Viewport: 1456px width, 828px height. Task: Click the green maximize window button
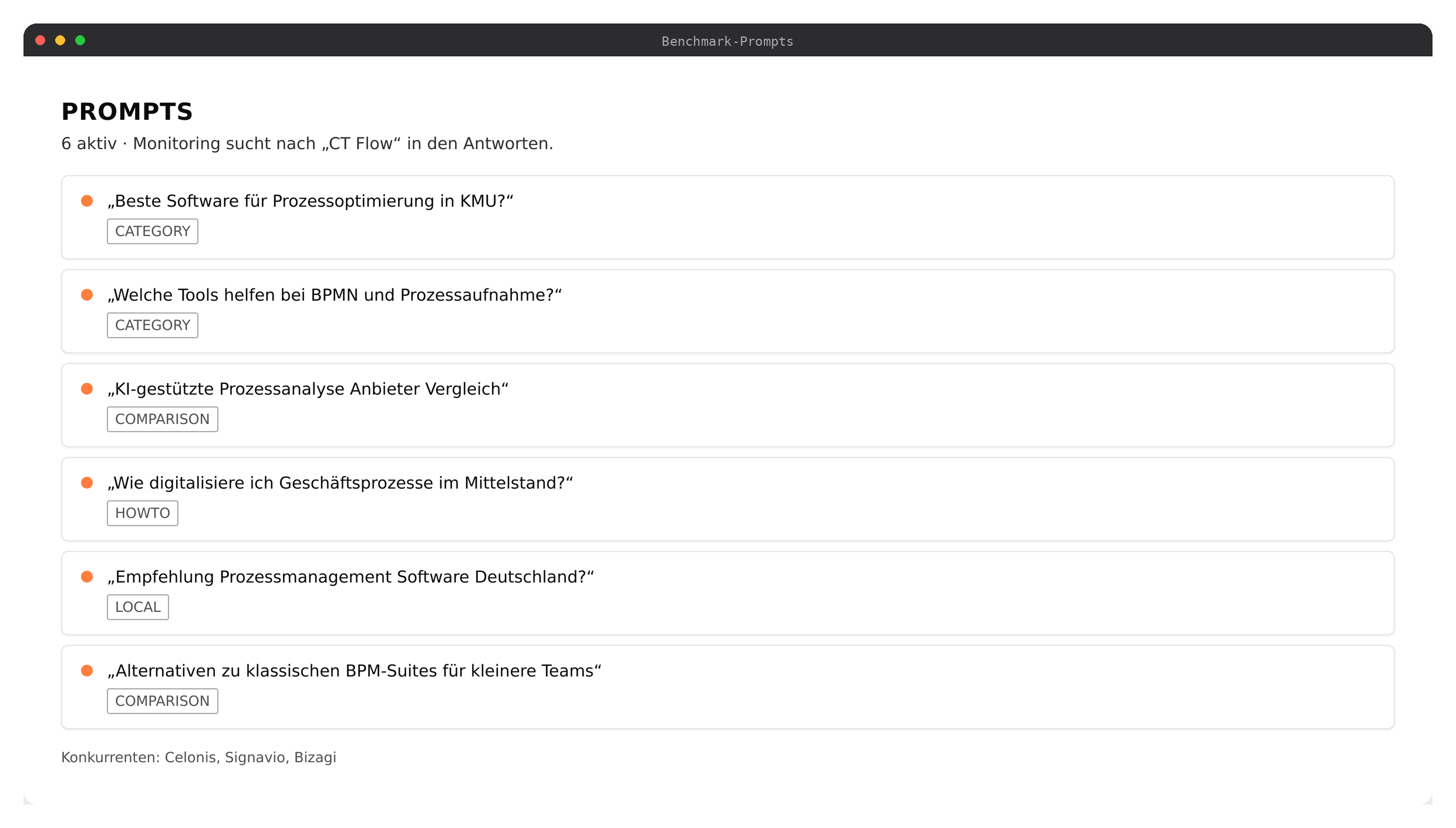pyautogui.click(x=80, y=40)
